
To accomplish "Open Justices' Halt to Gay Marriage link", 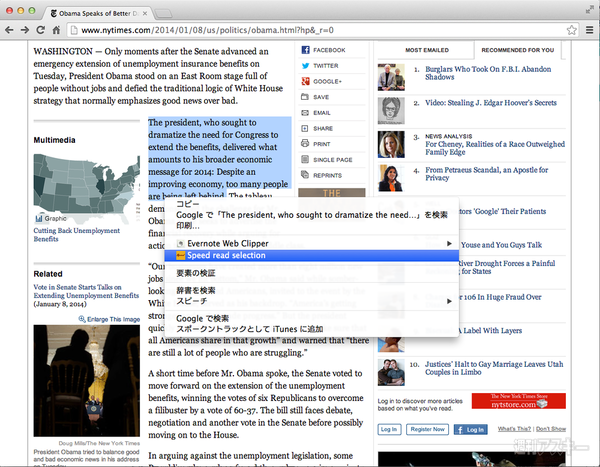I will [494, 368].
